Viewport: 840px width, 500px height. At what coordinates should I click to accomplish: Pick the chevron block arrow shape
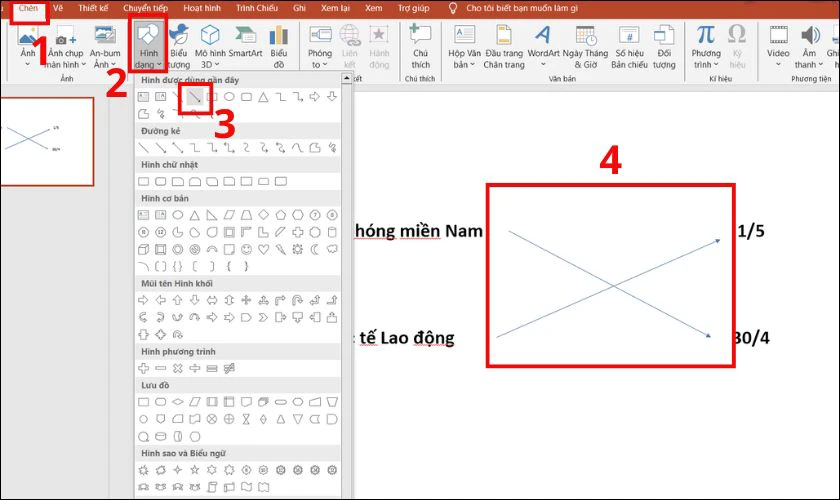pos(263,317)
